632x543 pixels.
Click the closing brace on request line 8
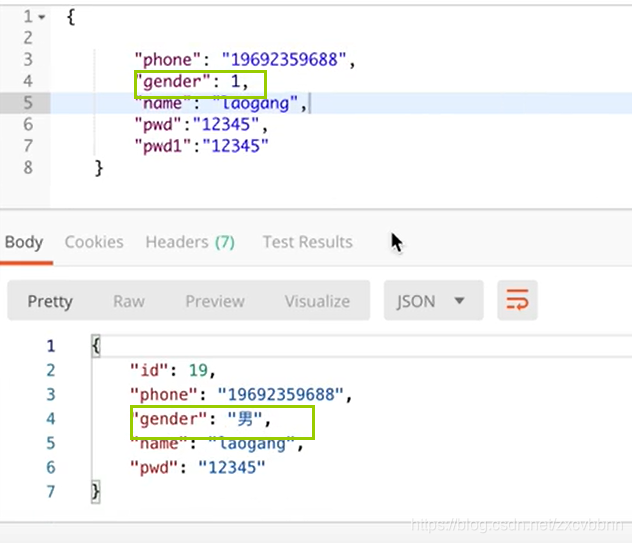click(x=99, y=168)
